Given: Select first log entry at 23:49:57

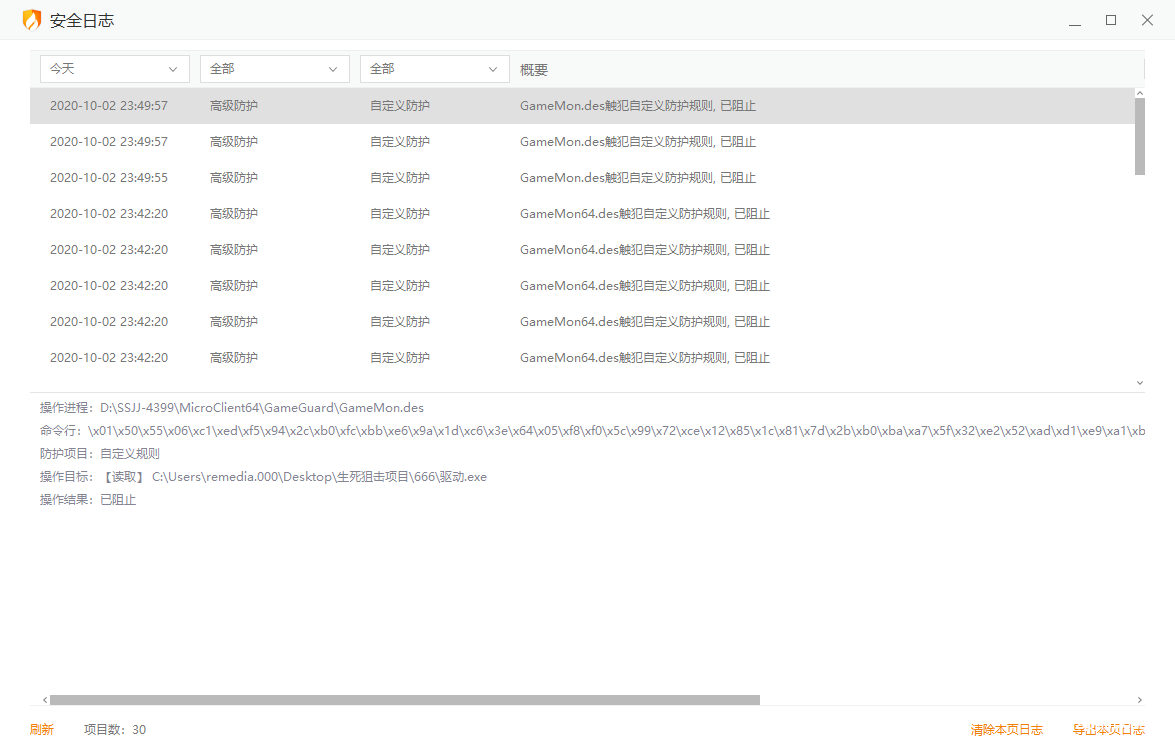Looking at the screenshot, I should pos(580,106).
